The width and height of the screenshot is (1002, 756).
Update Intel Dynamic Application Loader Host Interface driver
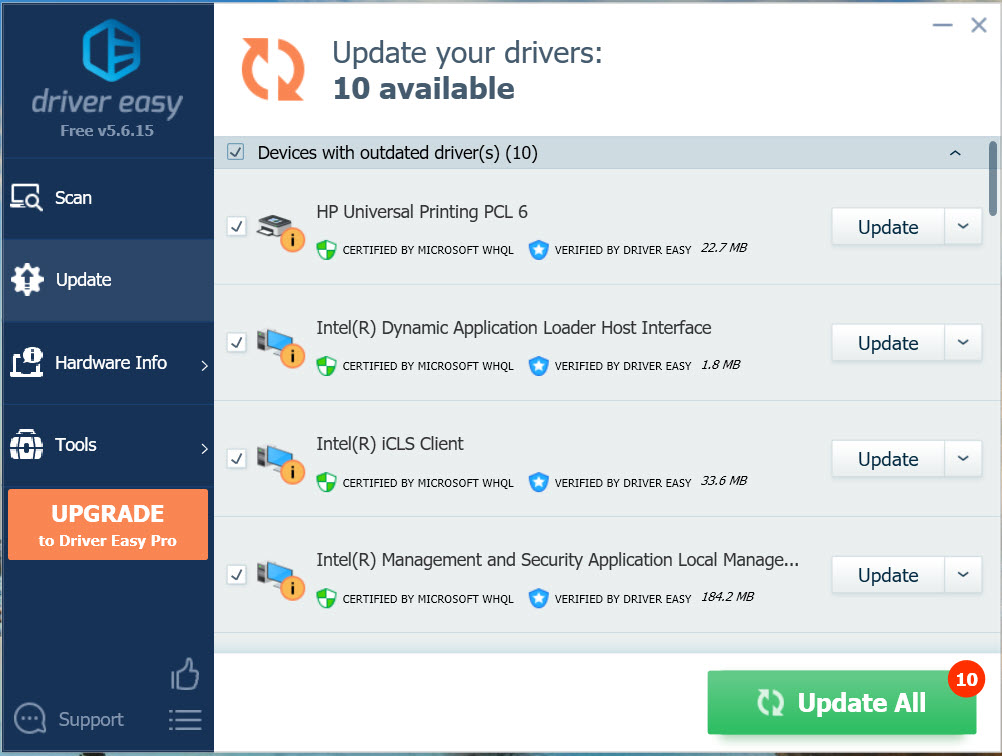[x=888, y=343]
